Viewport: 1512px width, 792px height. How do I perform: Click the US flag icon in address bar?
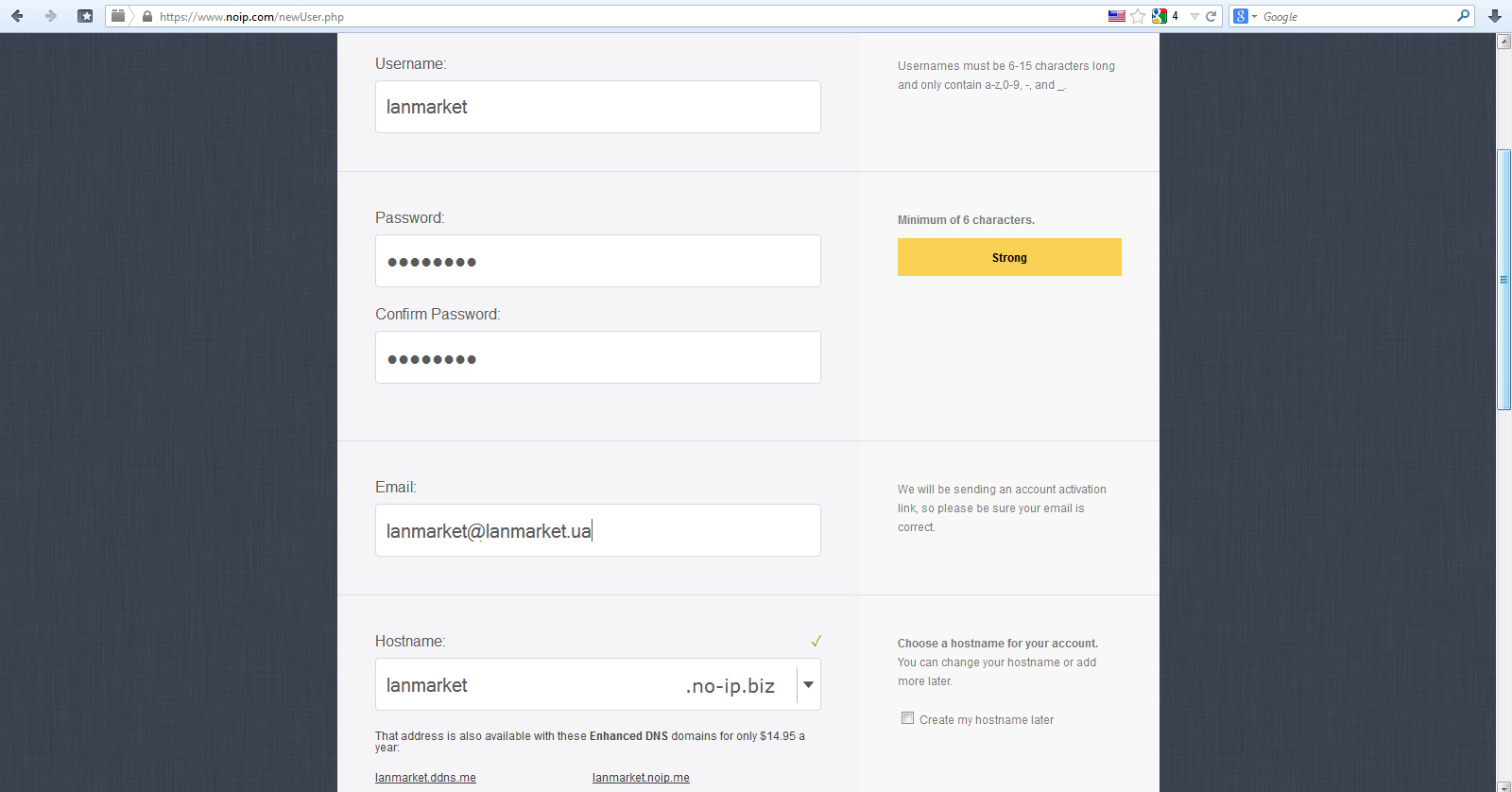(1116, 16)
